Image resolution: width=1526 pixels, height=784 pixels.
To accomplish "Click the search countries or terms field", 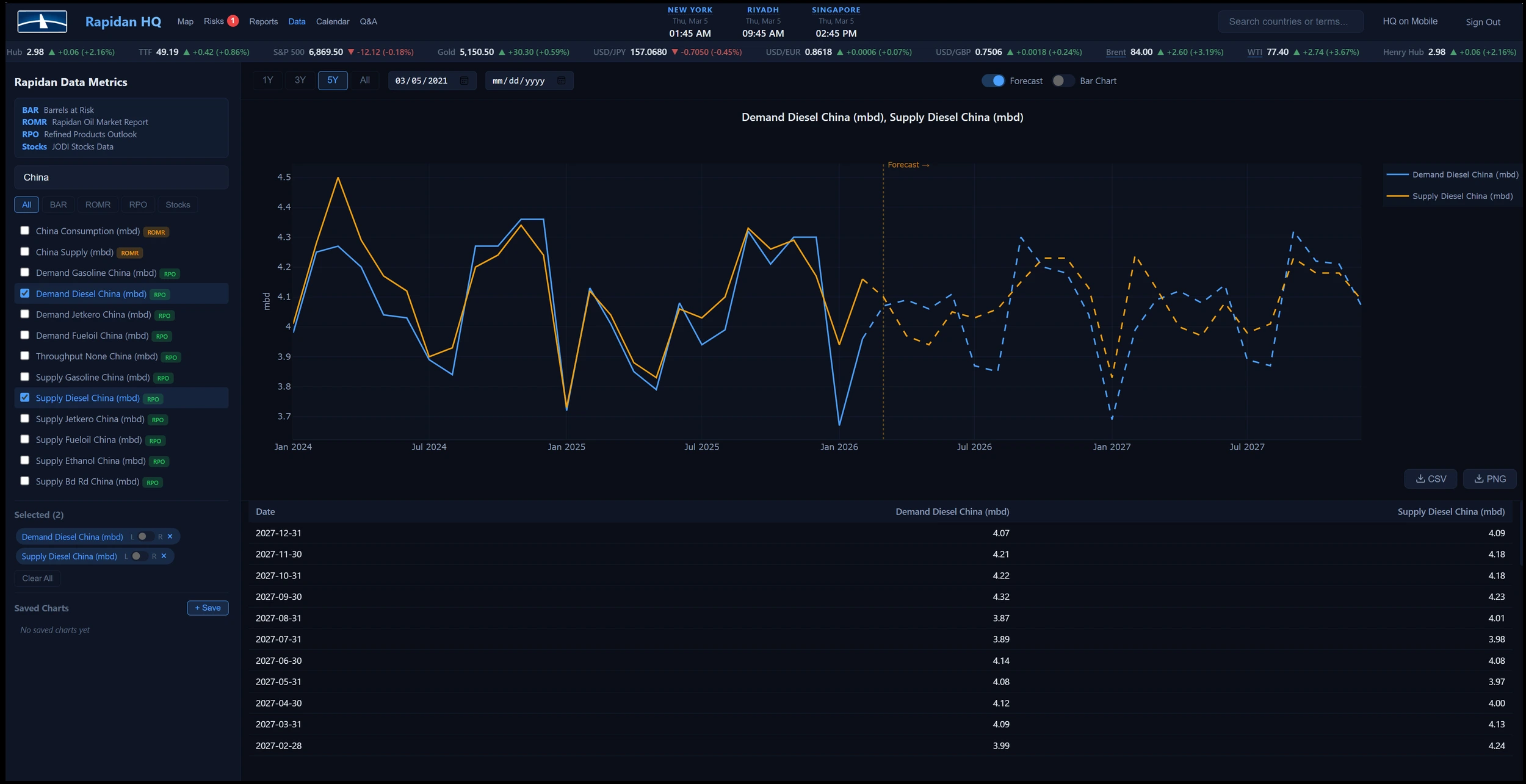I will [1290, 21].
